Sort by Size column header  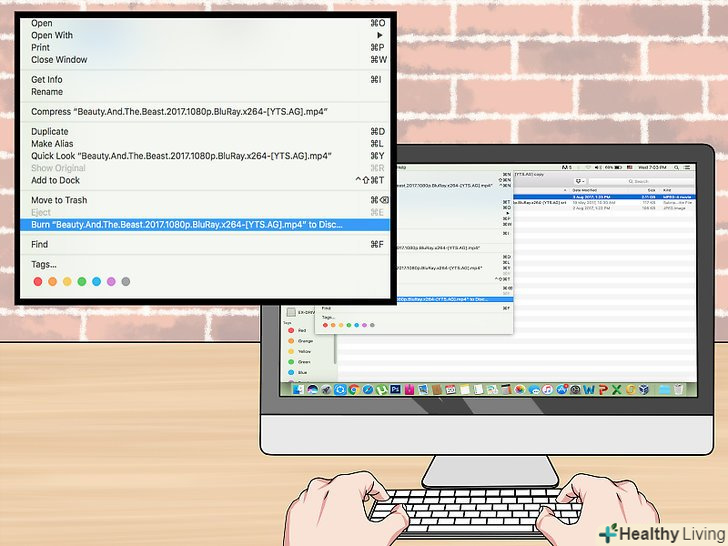point(651,190)
